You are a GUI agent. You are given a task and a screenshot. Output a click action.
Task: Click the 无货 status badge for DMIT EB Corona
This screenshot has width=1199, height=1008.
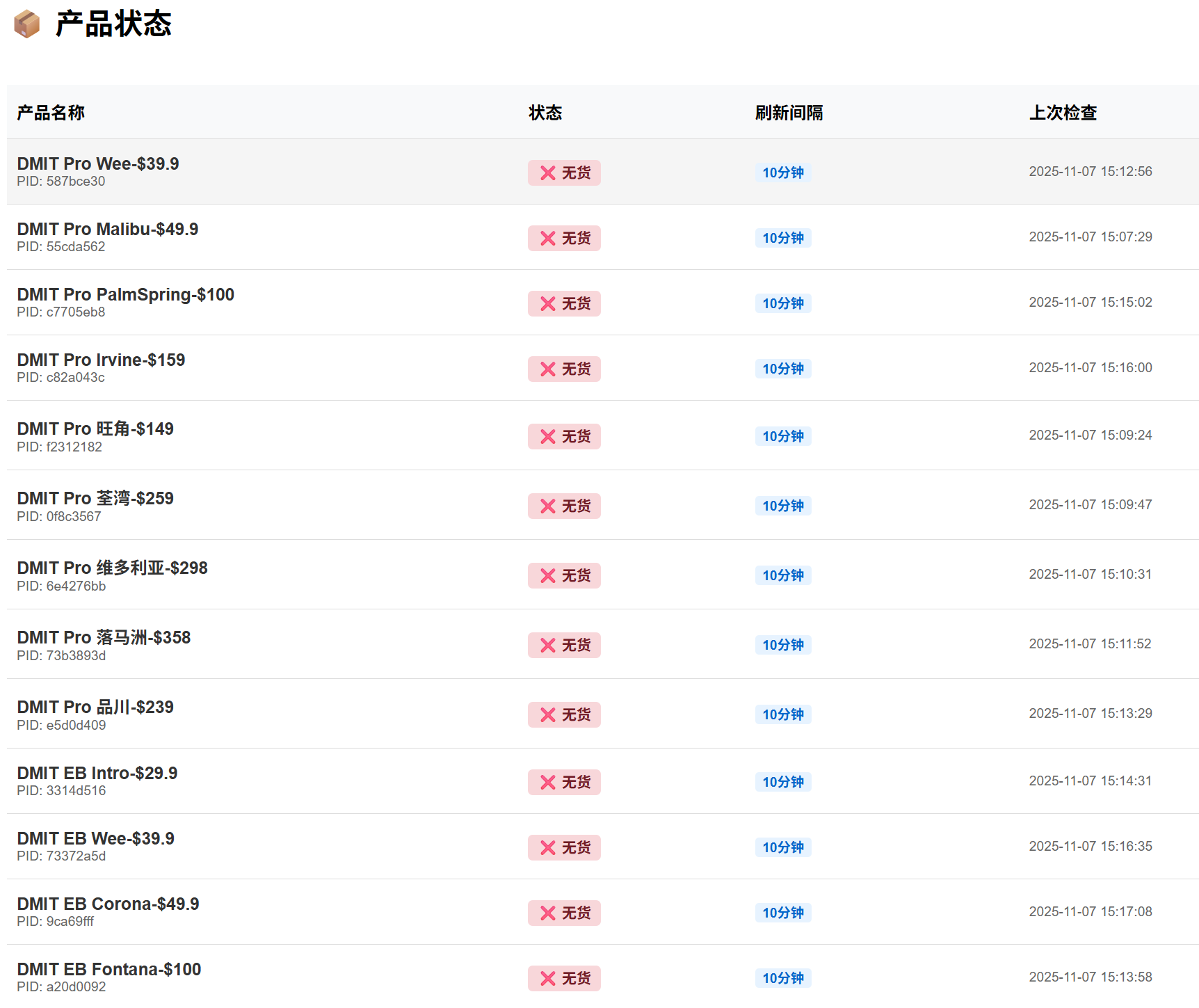pos(564,913)
